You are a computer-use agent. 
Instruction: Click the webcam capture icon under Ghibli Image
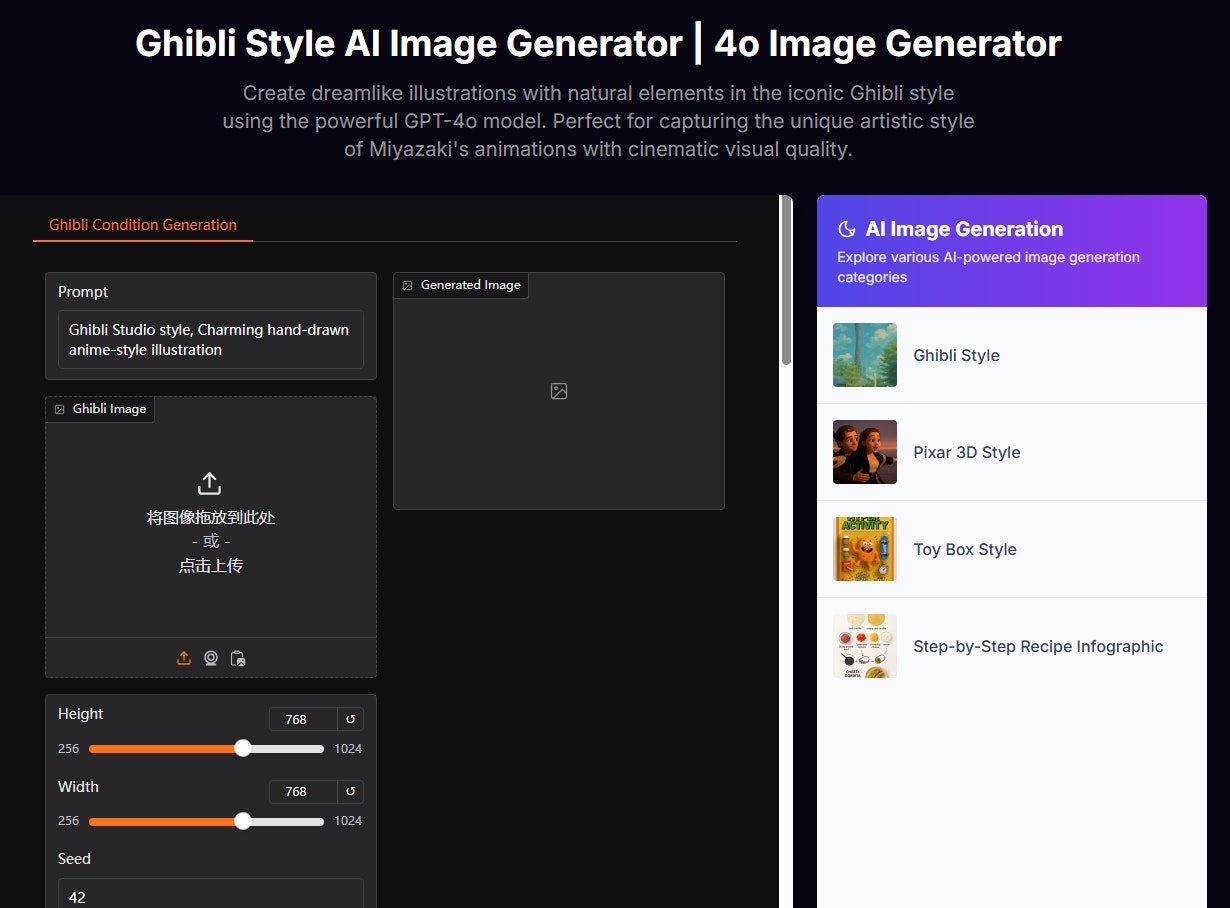coord(211,658)
